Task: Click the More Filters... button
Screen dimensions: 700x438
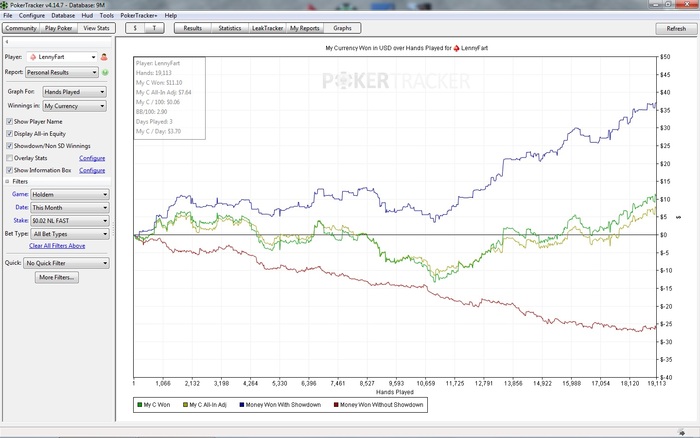Action: click(57, 277)
